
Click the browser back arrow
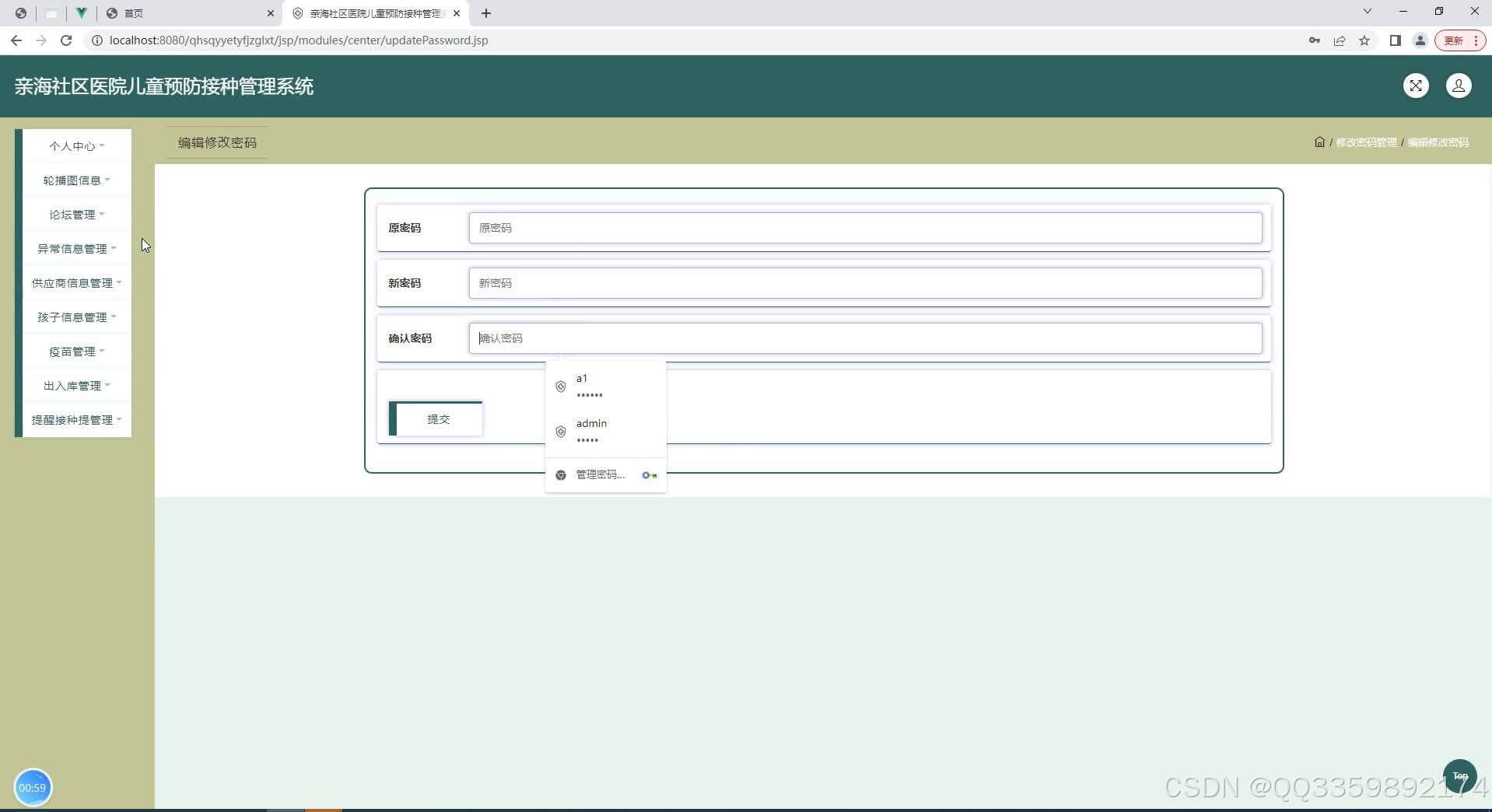click(x=16, y=40)
